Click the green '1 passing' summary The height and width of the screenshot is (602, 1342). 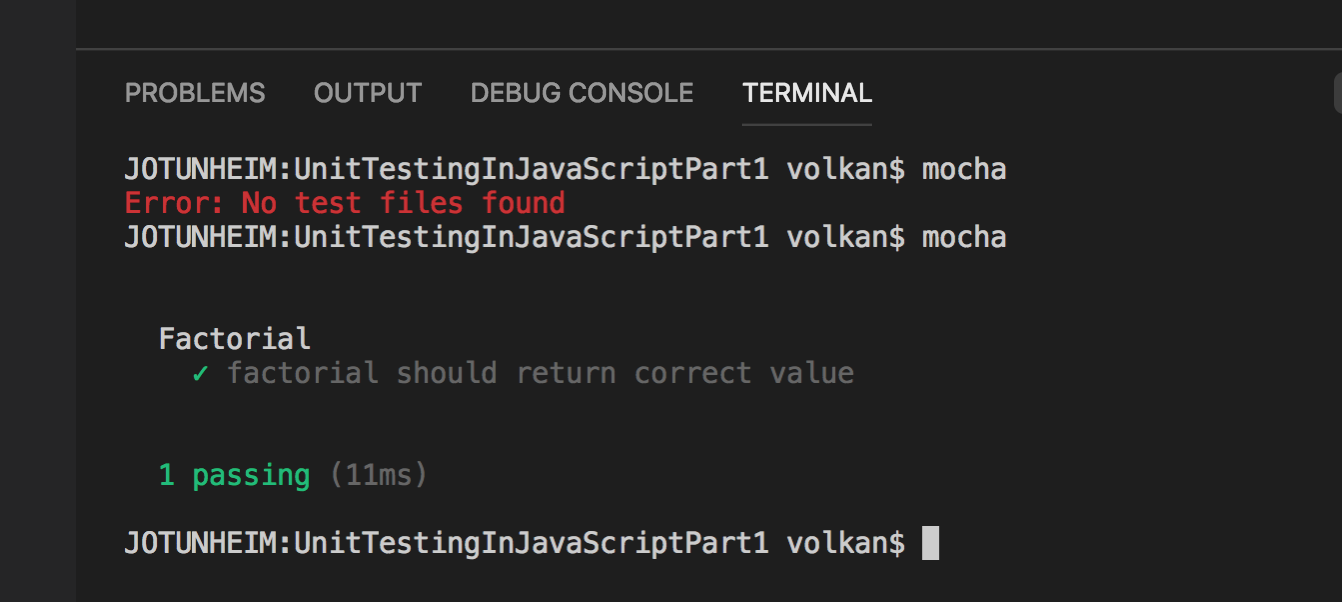pos(234,475)
